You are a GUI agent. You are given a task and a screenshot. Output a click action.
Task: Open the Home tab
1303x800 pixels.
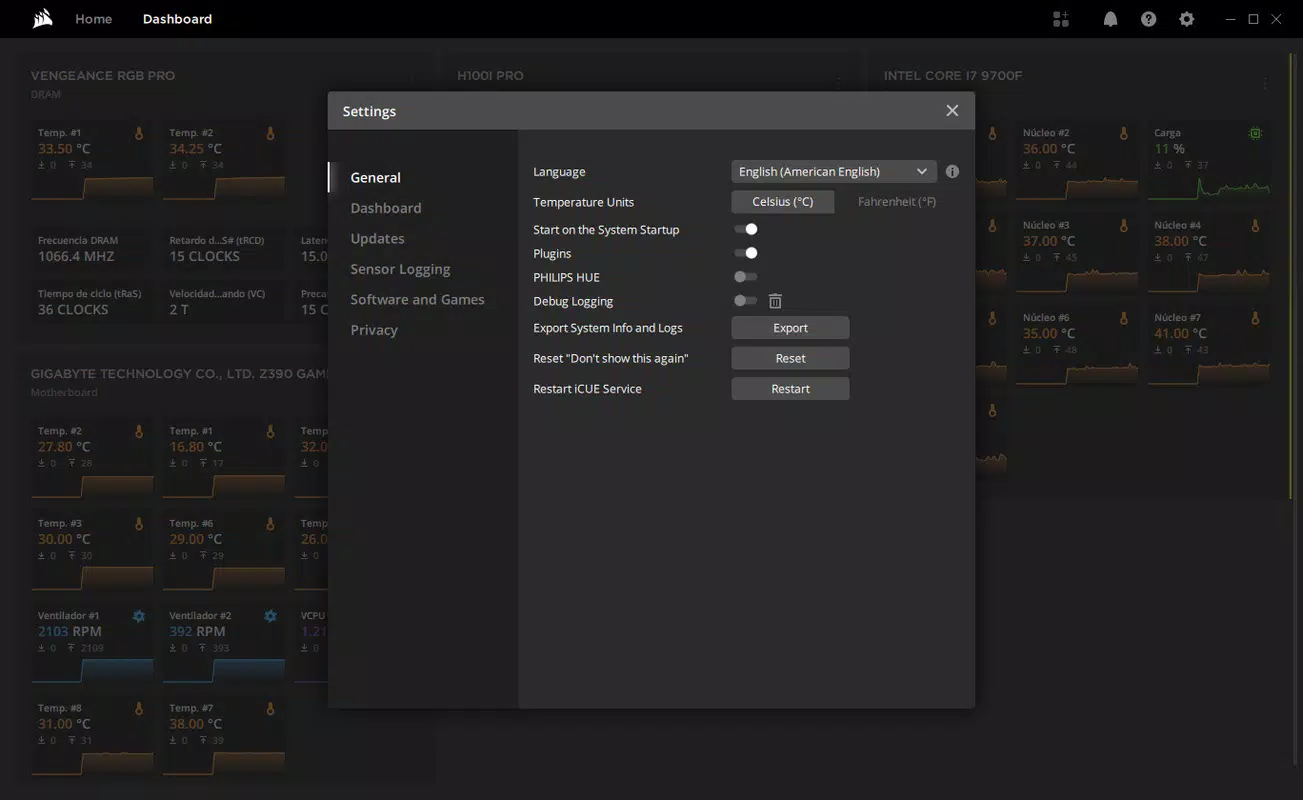pyautogui.click(x=94, y=19)
